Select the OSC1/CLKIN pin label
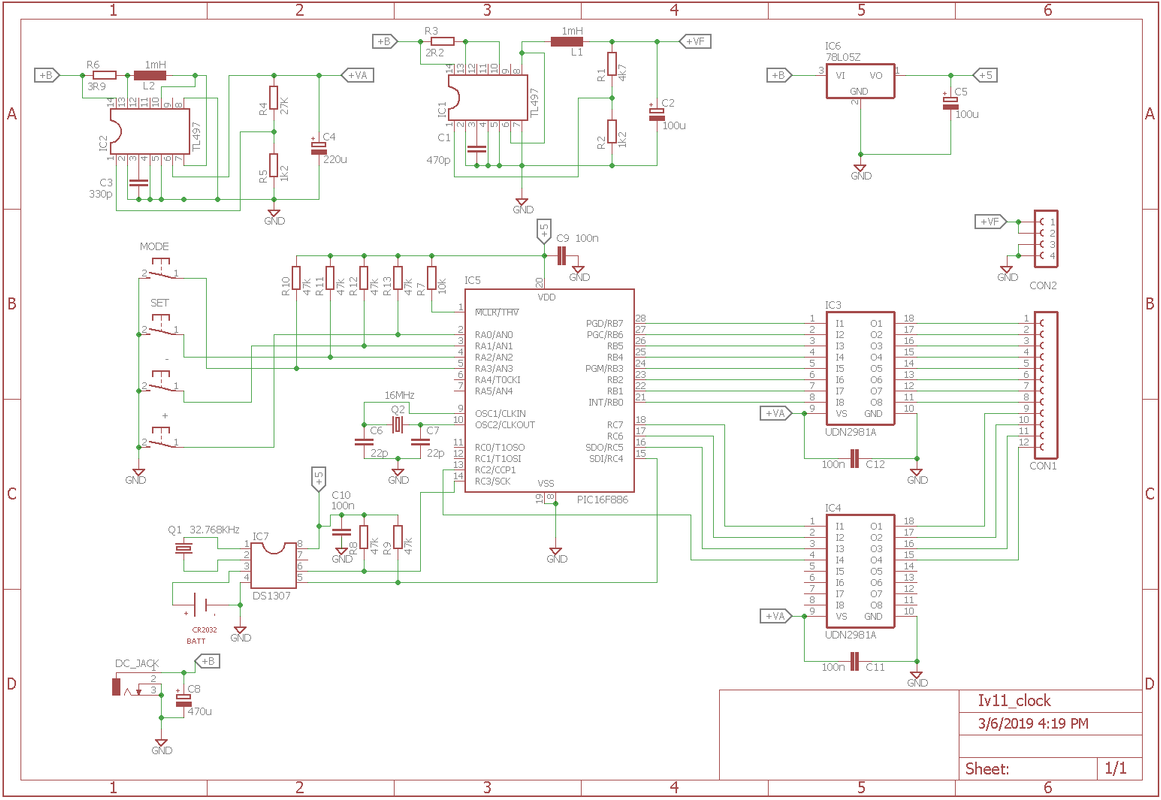The image size is (1161, 800). 501,413
